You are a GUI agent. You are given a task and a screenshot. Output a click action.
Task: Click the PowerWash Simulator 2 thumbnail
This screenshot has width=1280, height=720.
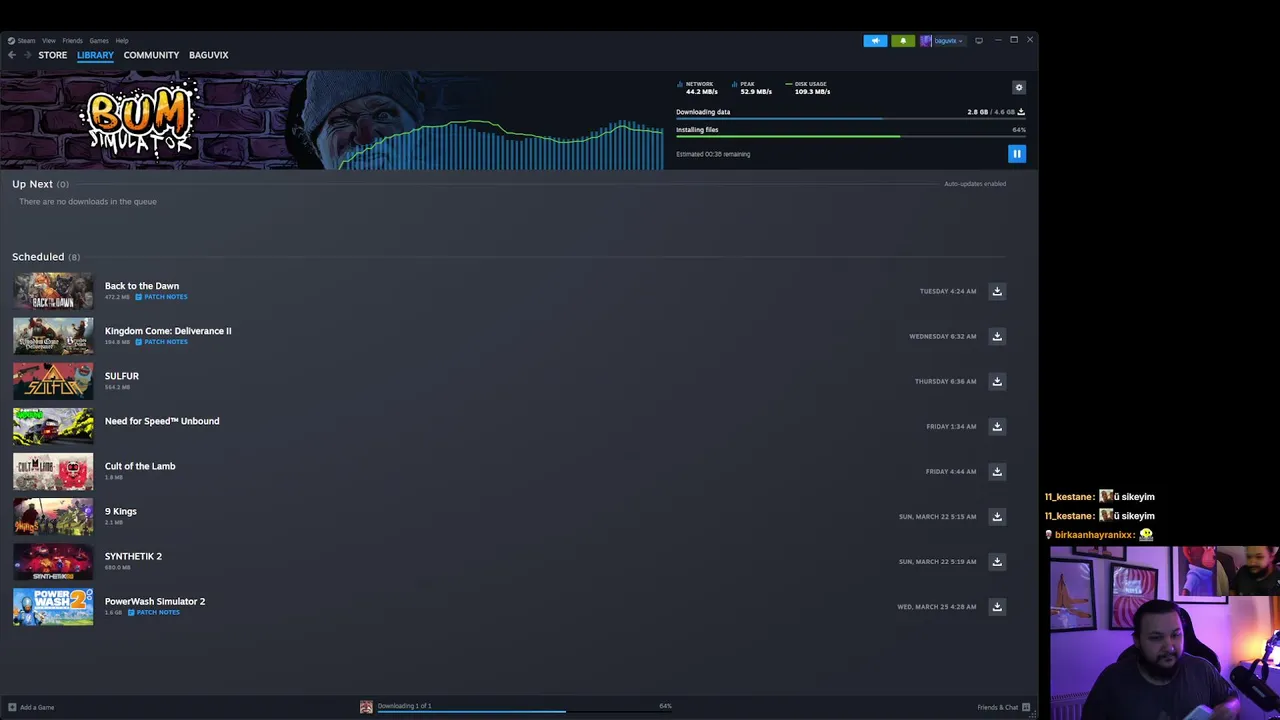click(x=53, y=606)
